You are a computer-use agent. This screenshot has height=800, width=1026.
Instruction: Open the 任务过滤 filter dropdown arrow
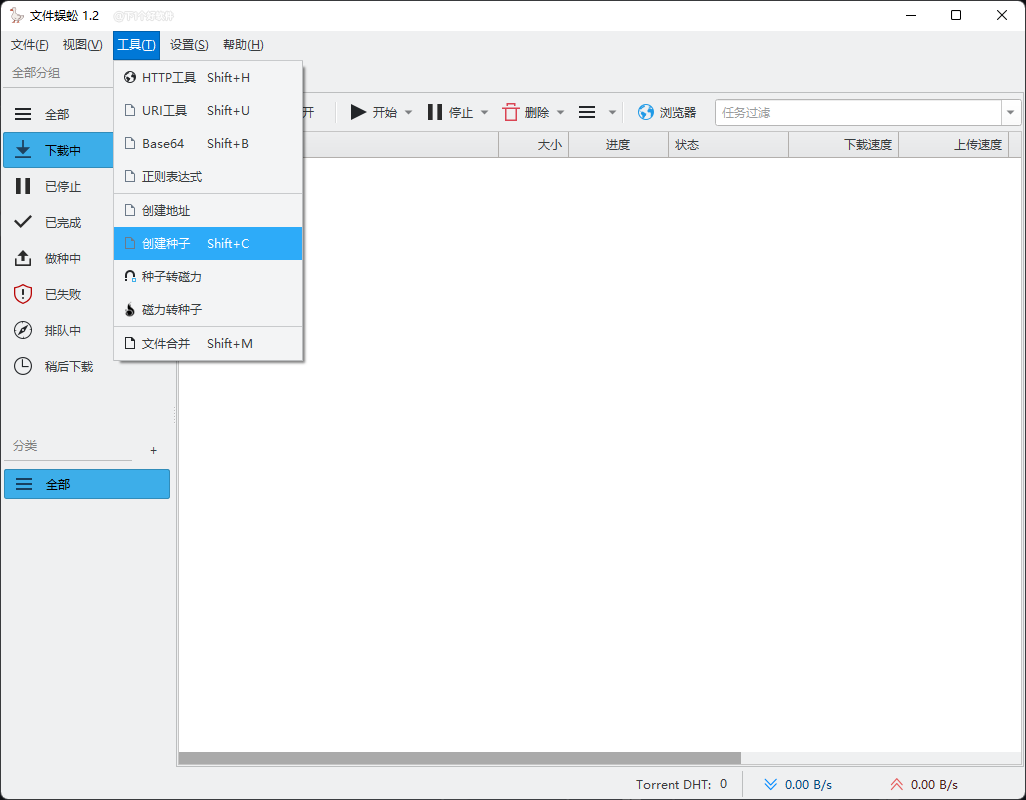click(x=1010, y=113)
